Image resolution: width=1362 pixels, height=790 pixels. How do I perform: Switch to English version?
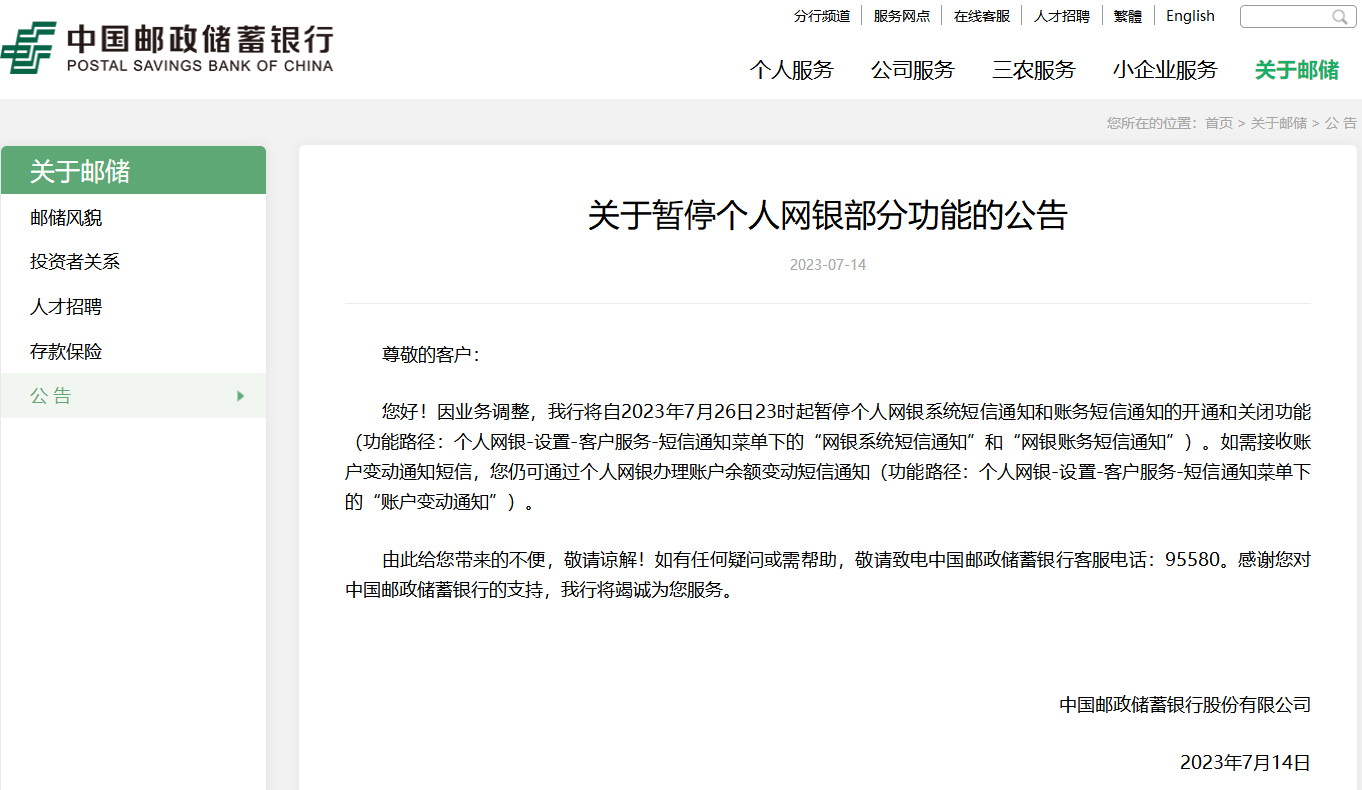[x=1190, y=16]
